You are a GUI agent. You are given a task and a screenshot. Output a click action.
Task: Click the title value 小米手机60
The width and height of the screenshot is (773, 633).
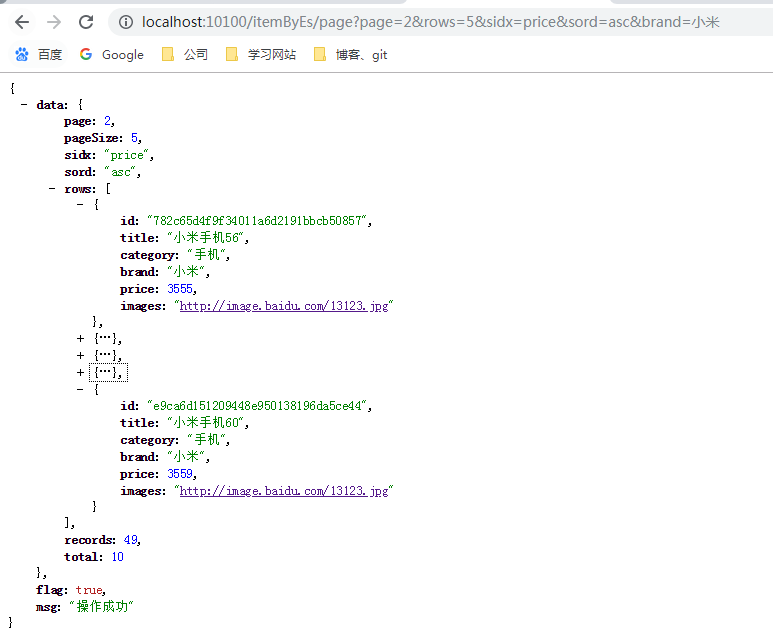pos(206,422)
